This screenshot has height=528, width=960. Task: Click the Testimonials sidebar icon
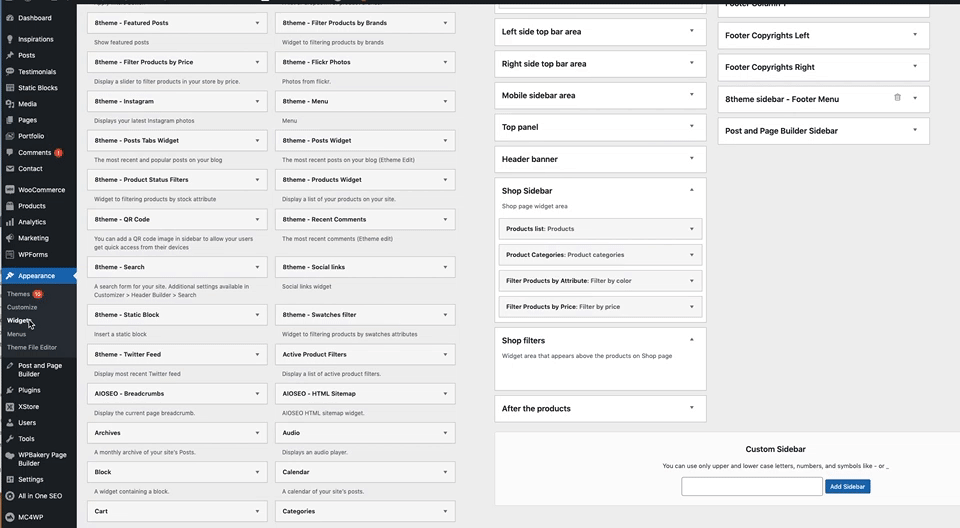point(10,72)
